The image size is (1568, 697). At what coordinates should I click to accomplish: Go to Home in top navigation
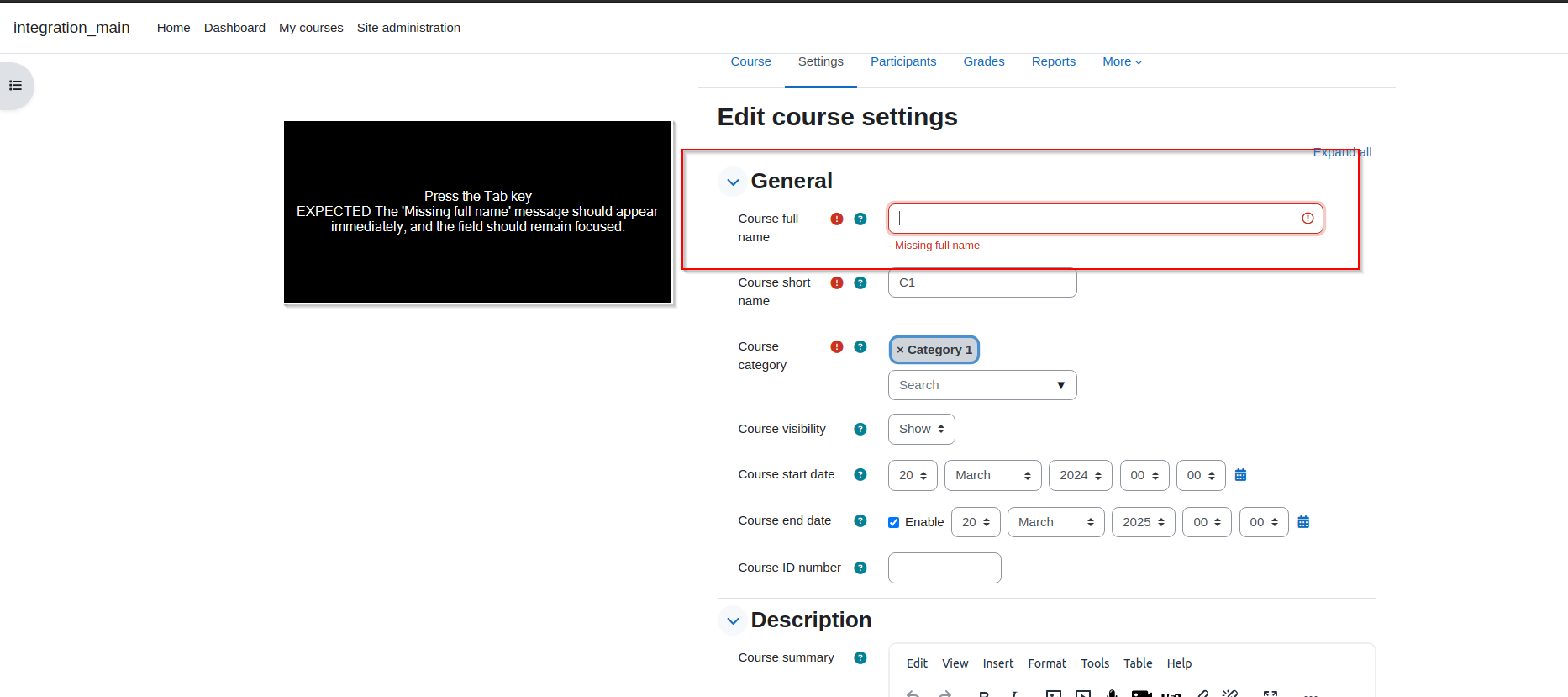click(x=173, y=28)
